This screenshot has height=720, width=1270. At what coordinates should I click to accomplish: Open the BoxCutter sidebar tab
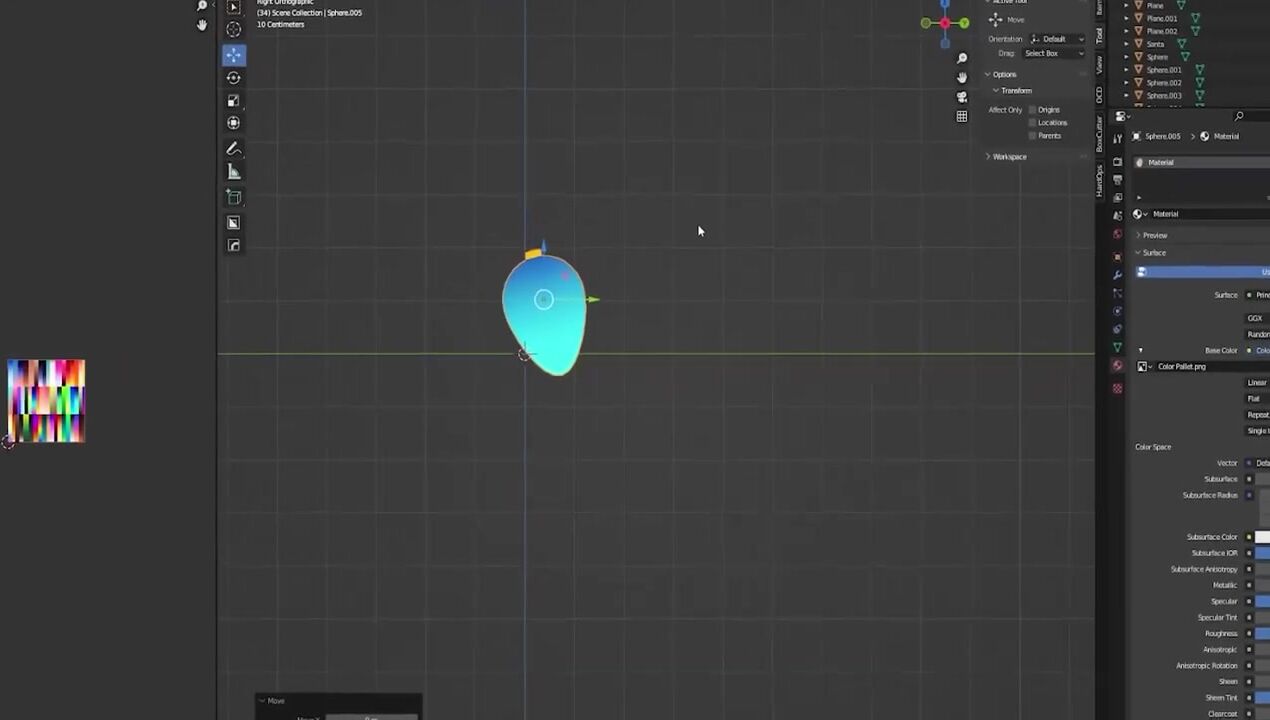coord(1099,133)
